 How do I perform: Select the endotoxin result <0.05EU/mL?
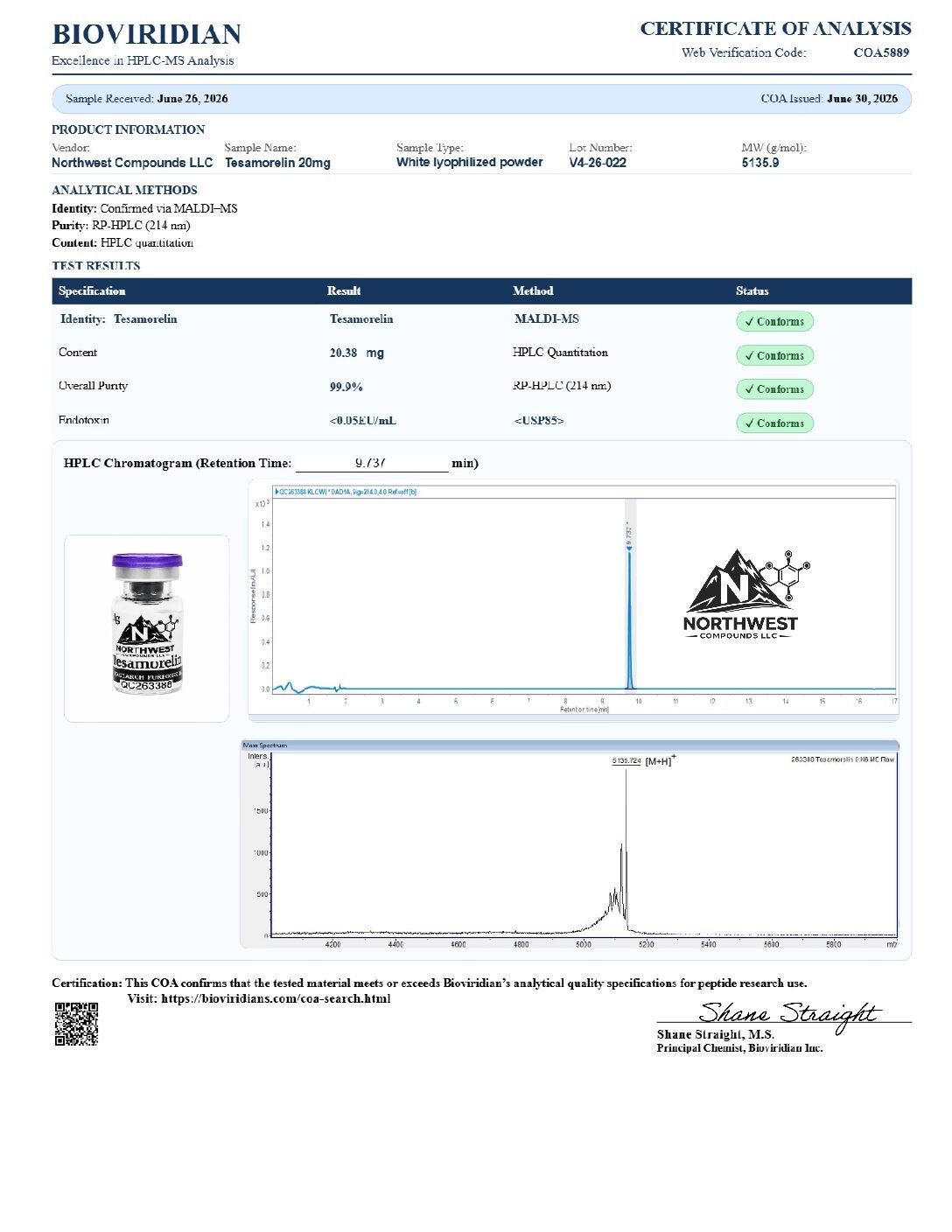[x=363, y=421]
